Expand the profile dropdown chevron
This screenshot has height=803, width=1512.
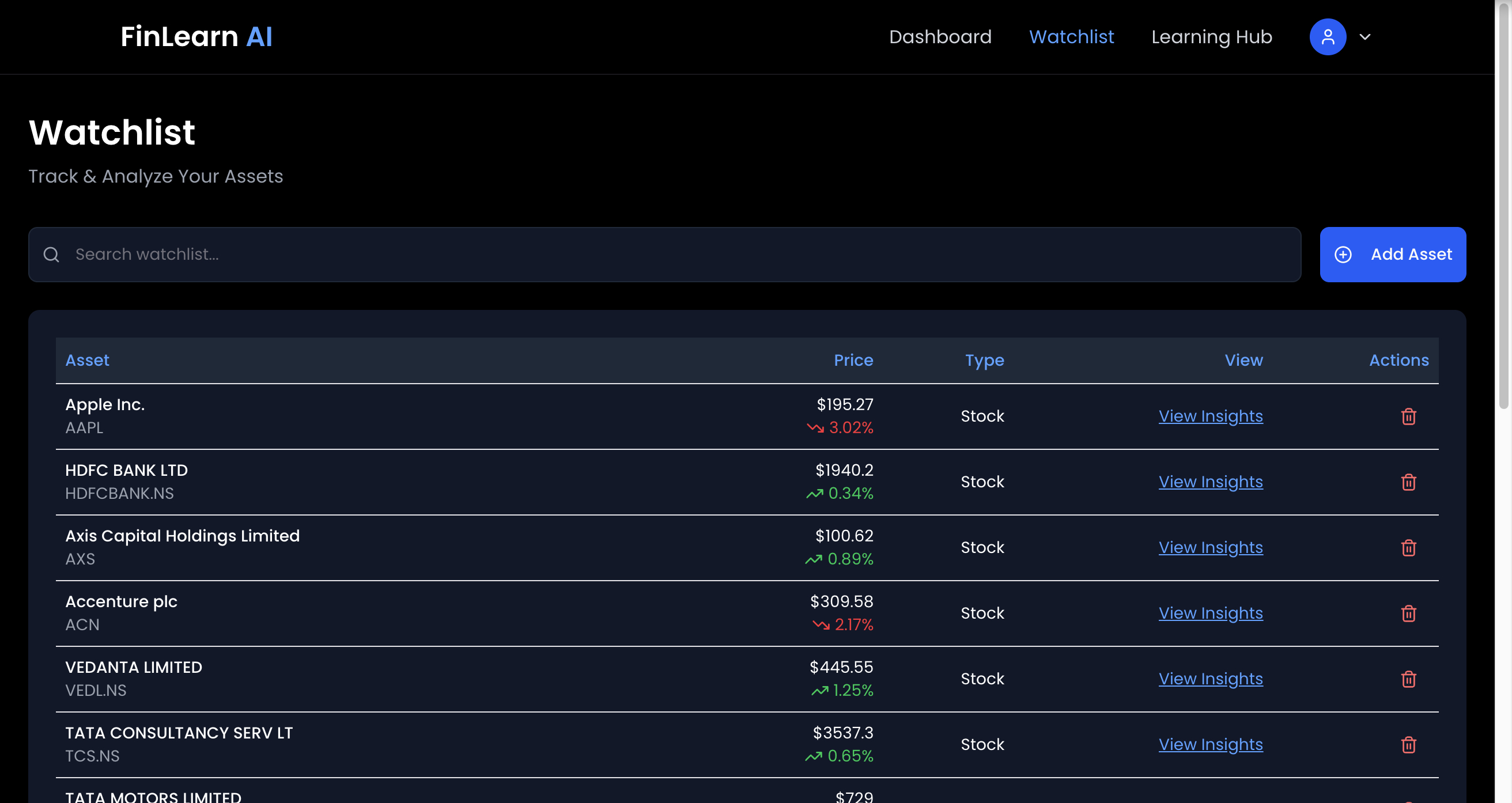point(1364,37)
